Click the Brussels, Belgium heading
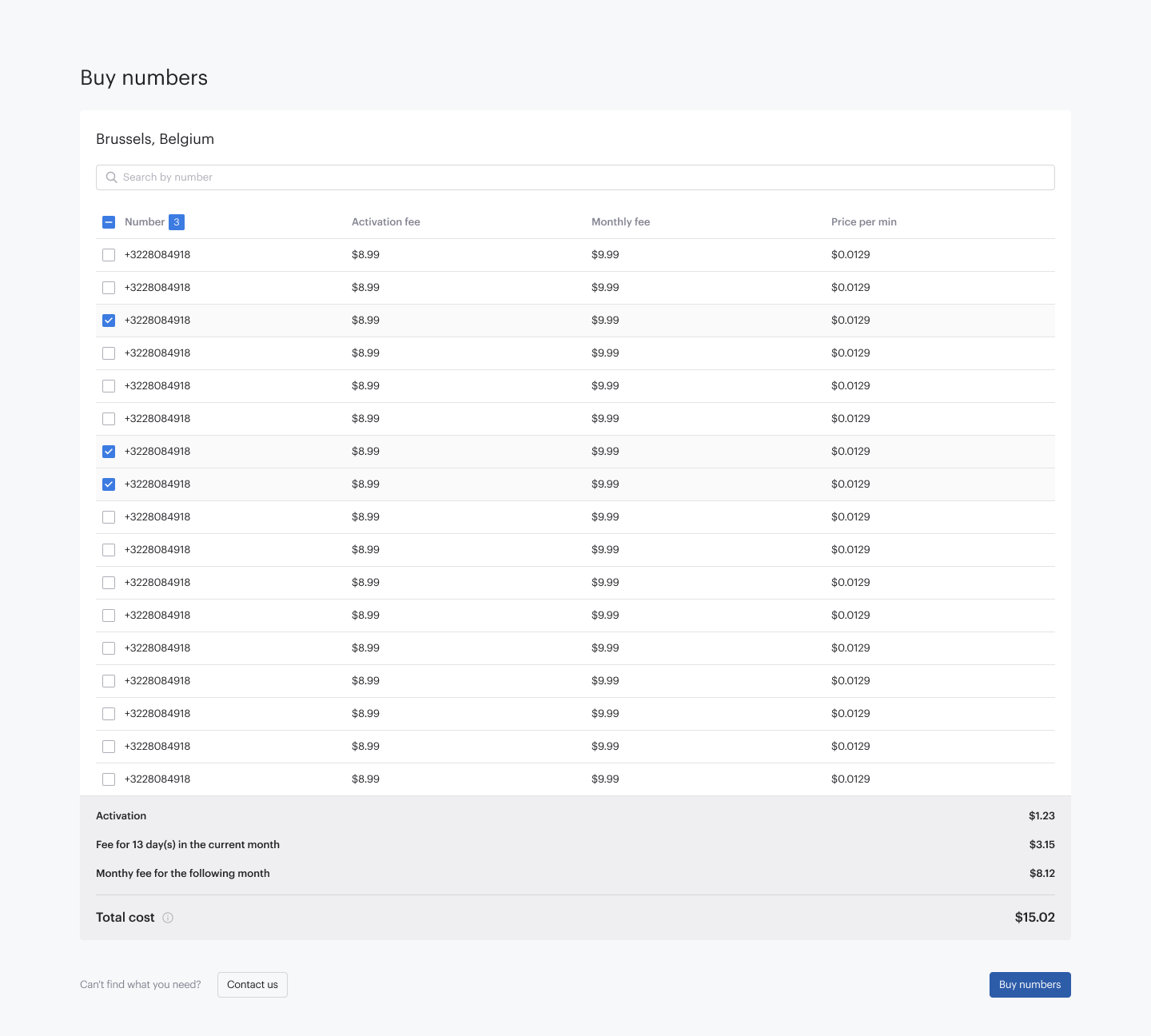This screenshot has height=1036, width=1151. [x=155, y=139]
